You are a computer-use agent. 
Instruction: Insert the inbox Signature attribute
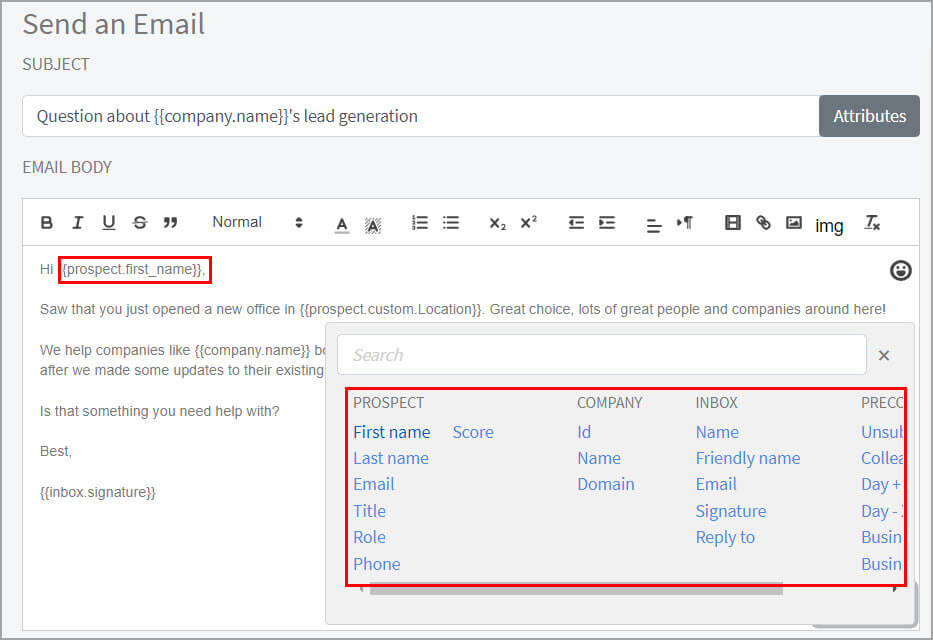point(730,511)
